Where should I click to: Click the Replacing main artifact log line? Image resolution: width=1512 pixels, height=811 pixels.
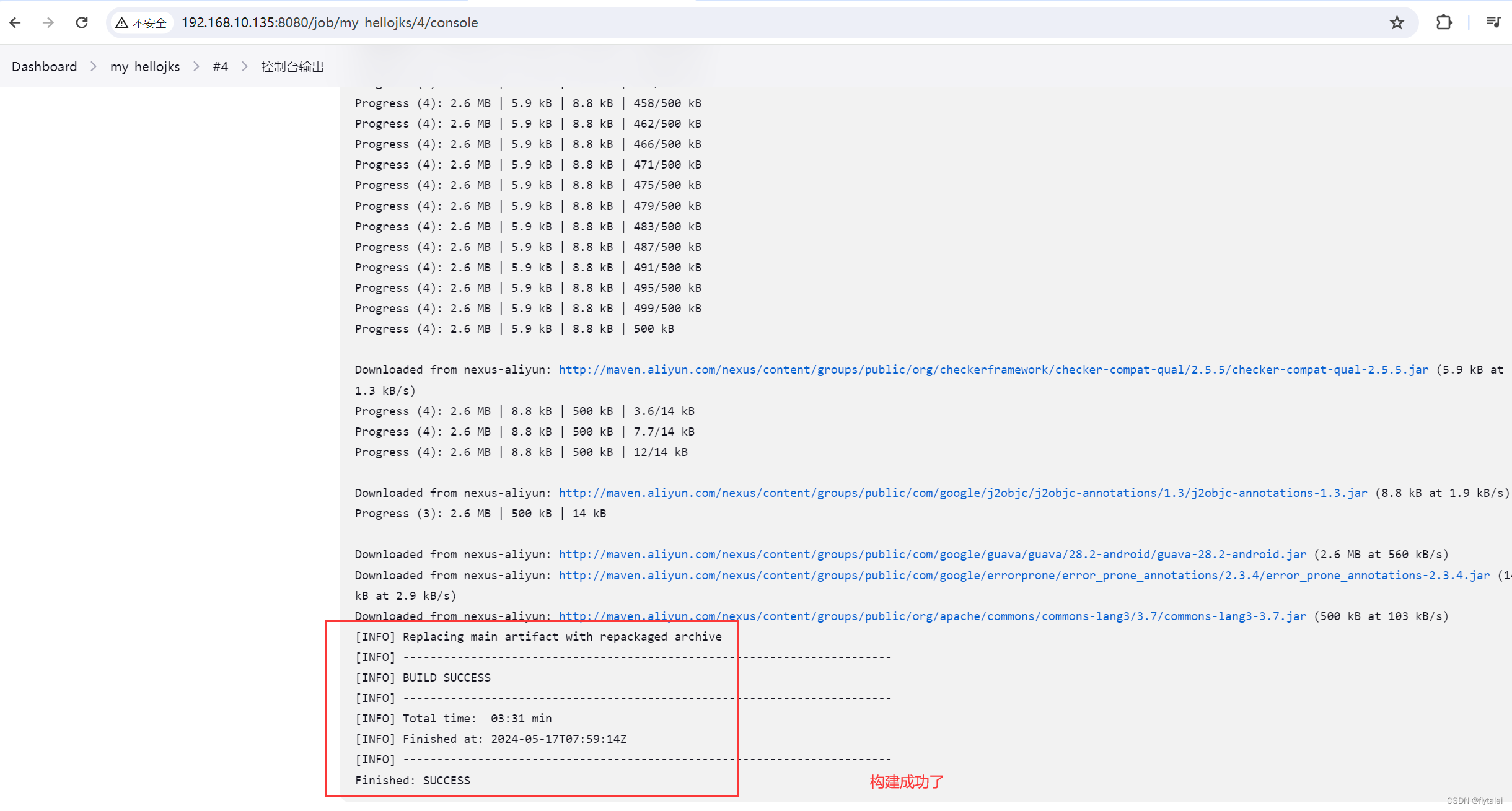538,637
